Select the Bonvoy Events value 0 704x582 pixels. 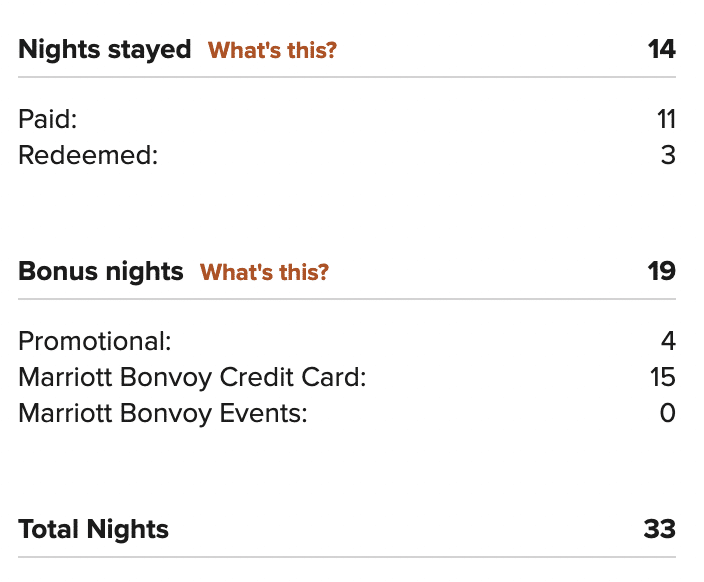(668, 414)
